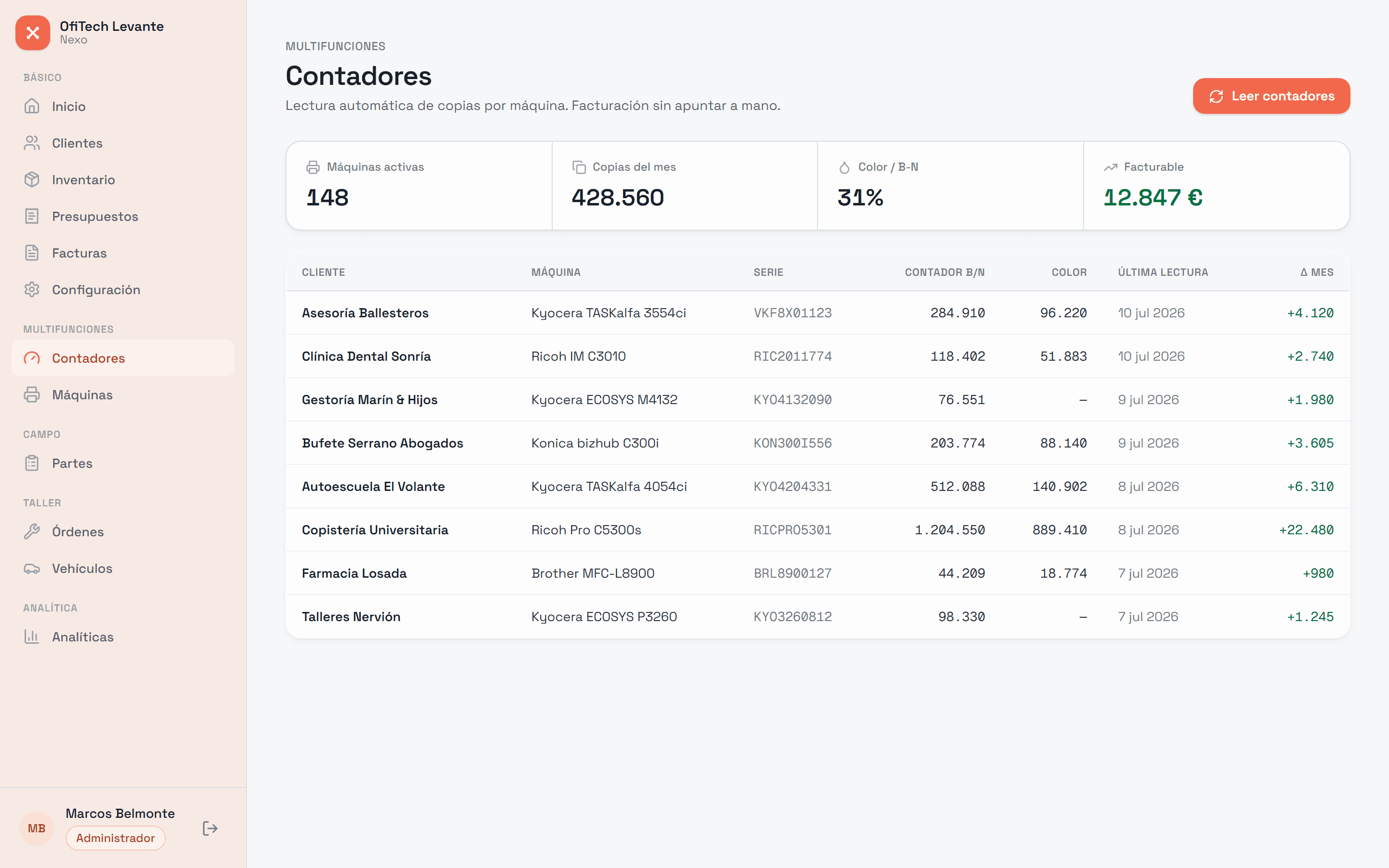Click machine Ricoh IM C3010

(x=579, y=356)
